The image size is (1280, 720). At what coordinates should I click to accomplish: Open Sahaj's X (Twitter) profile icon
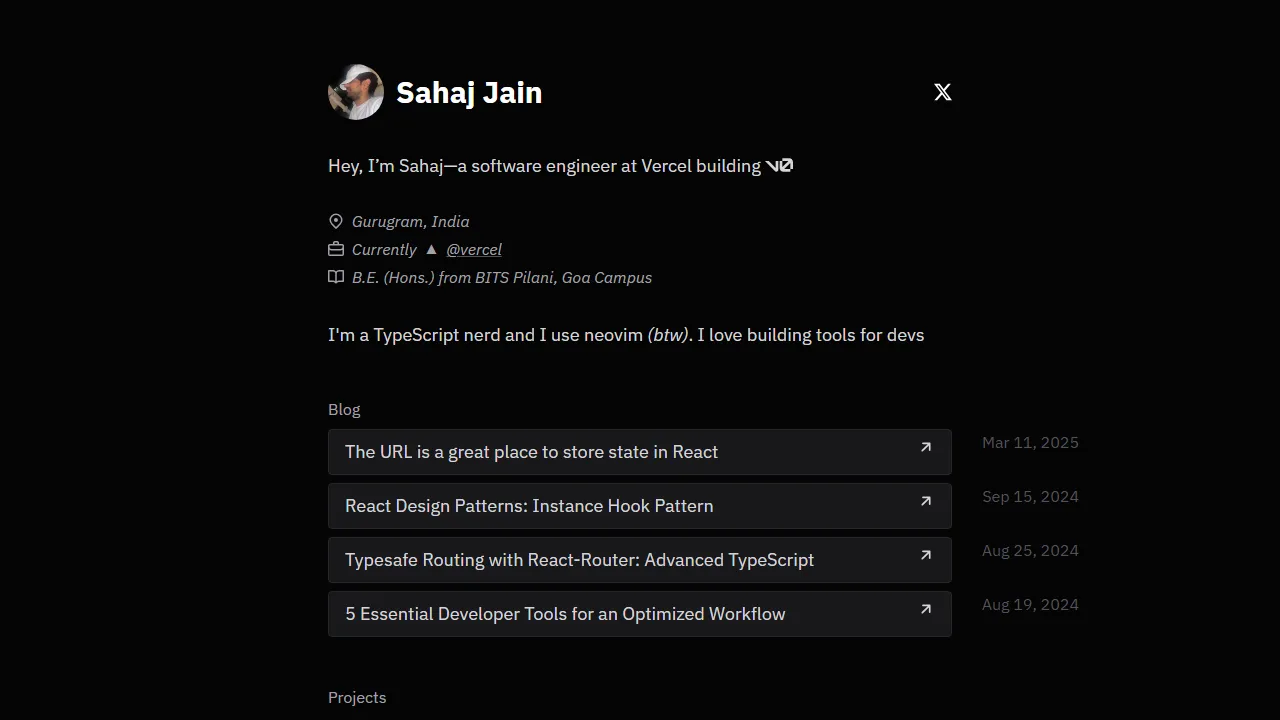[x=942, y=92]
